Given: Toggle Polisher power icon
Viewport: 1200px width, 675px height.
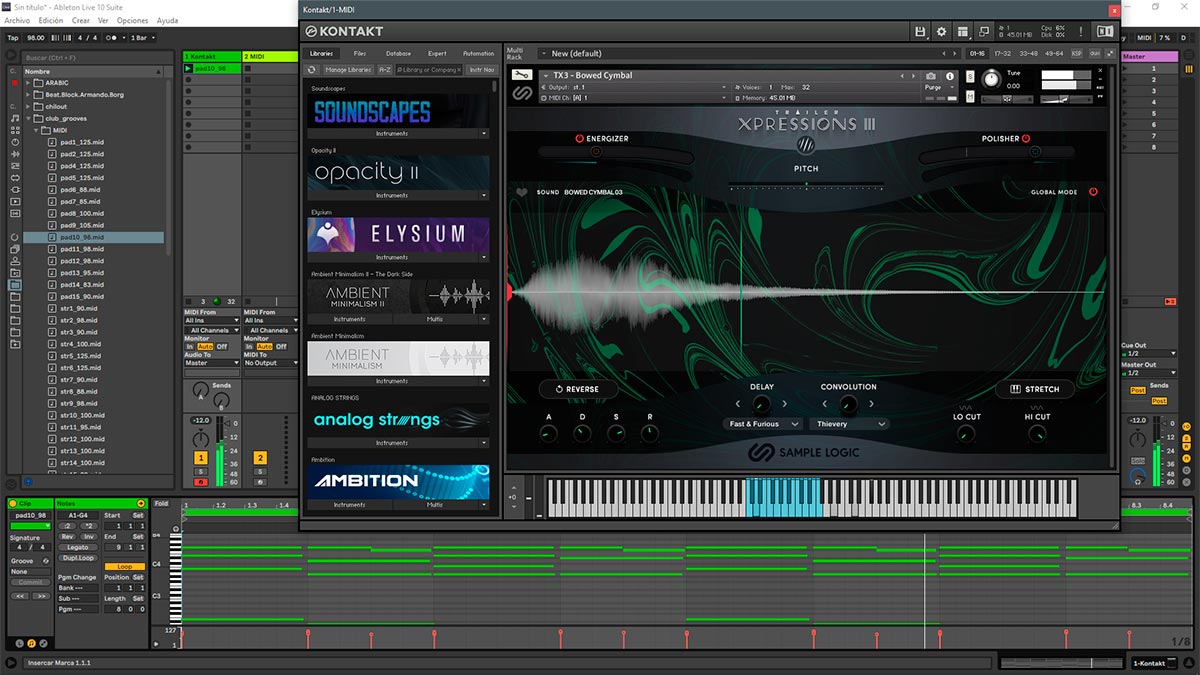Looking at the screenshot, I should pyautogui.click(x=1026, y=139).
